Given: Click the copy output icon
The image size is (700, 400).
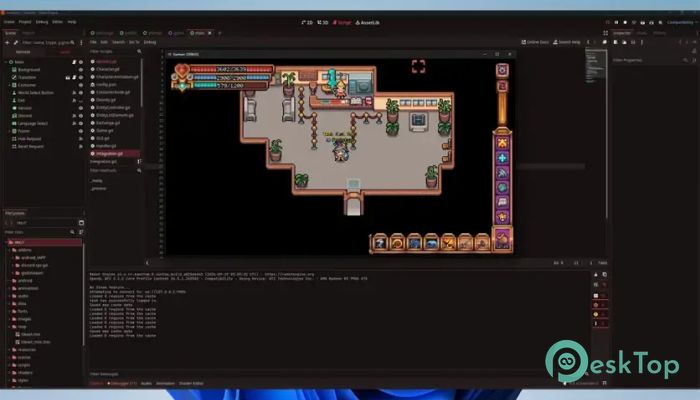Looking at the screenshot, I should 604,275.
